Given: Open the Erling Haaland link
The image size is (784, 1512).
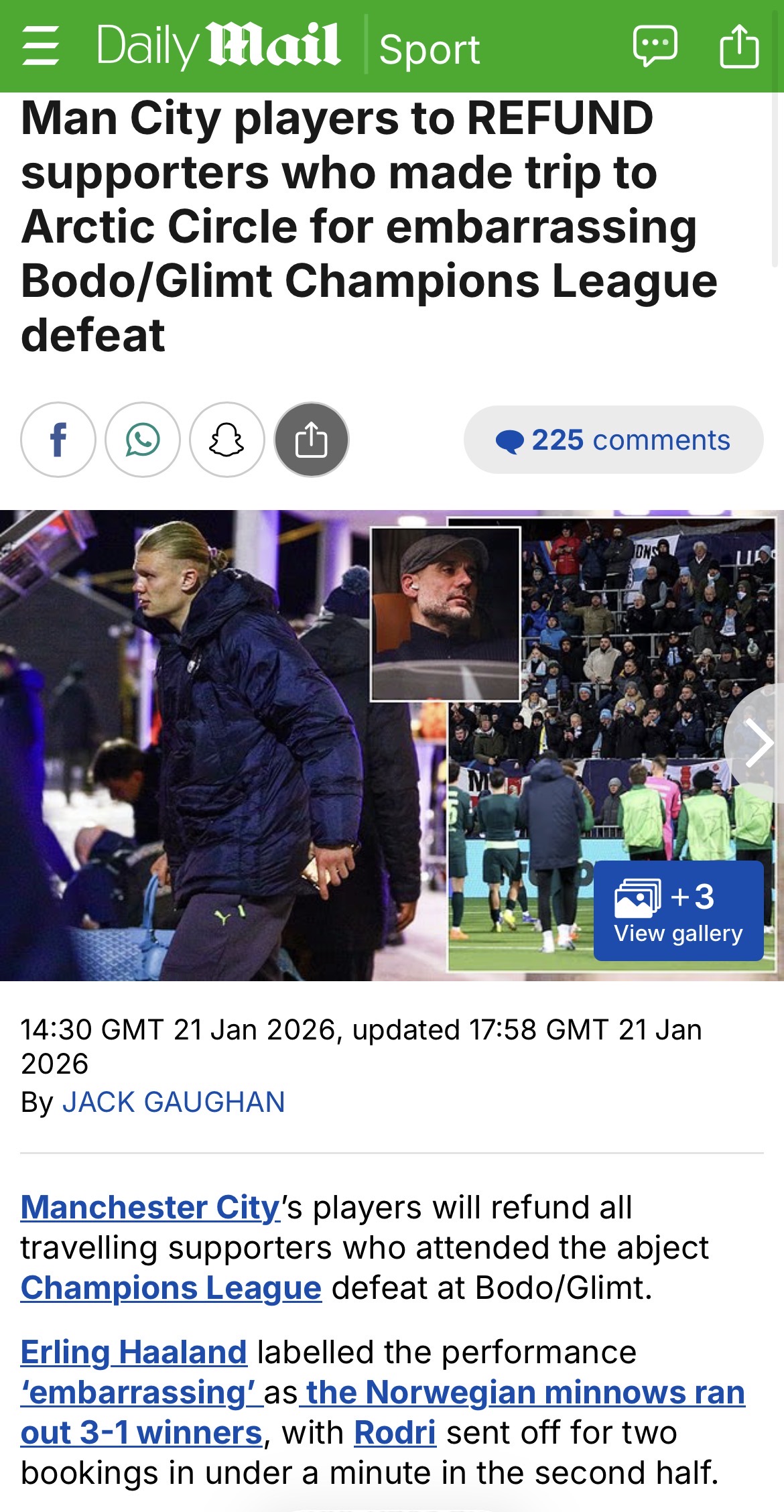Looking at the screenshot, I should (134, 1352).
